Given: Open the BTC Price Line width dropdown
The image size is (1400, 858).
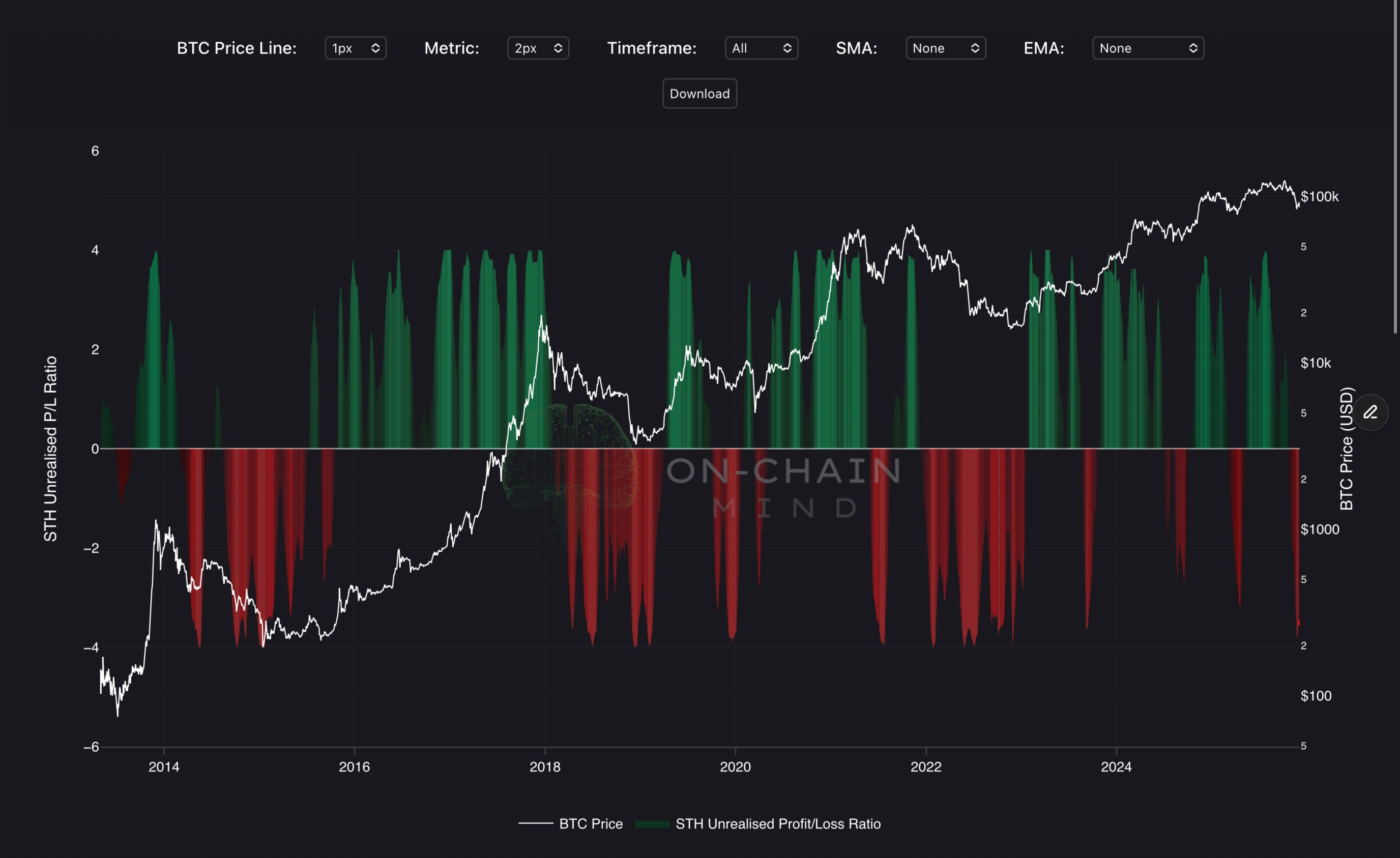Looking at the screenshot, I should 356,48.
